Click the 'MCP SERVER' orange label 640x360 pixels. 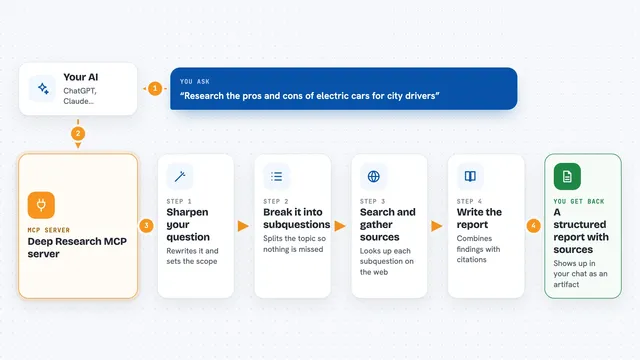[x=49, y=230]
